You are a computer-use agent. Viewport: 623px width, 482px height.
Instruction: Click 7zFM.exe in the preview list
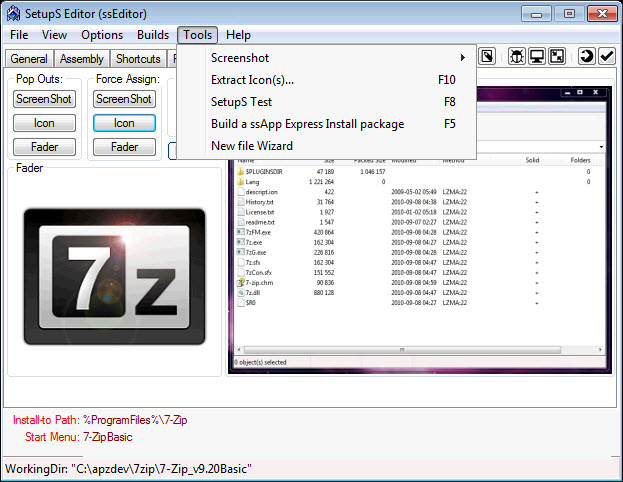click(258, 232)
